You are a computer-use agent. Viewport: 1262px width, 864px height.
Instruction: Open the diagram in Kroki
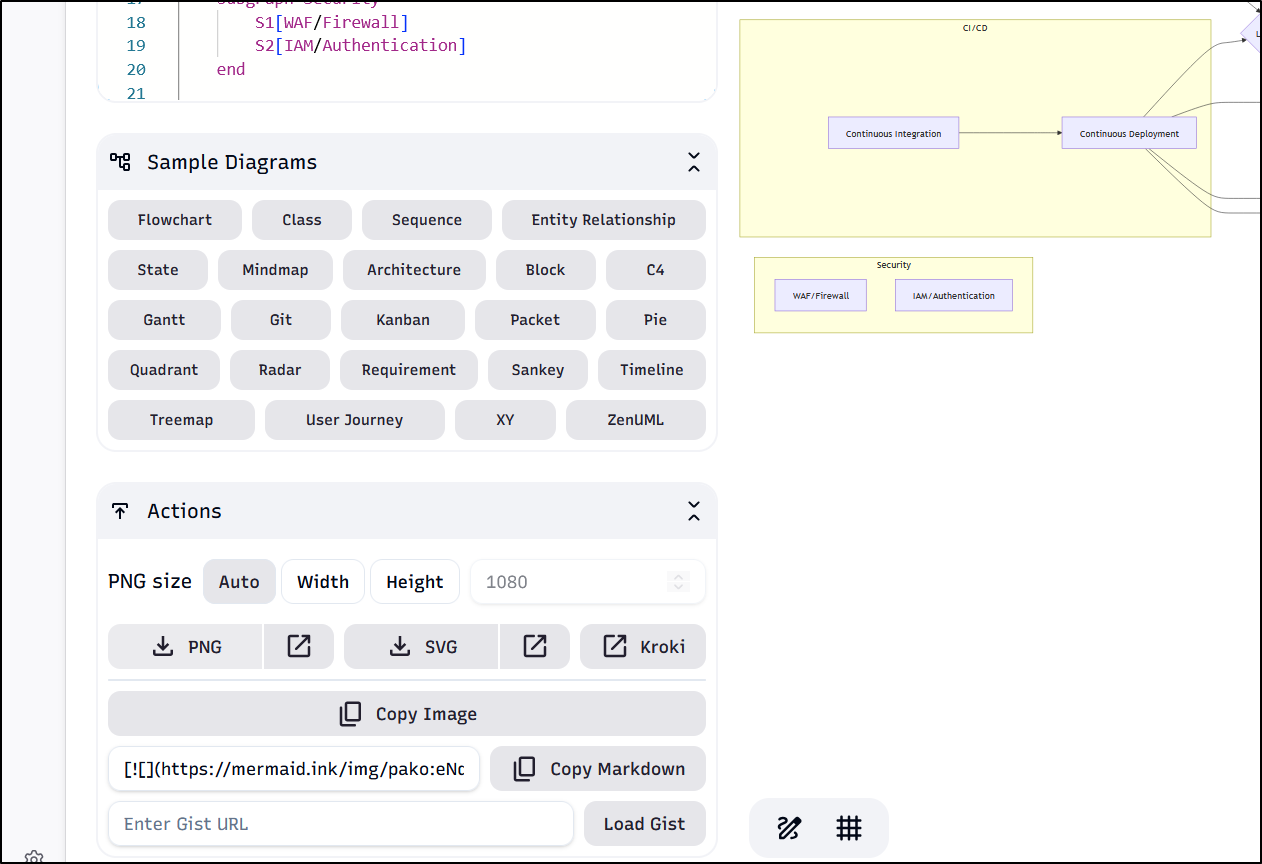point(643,647)
